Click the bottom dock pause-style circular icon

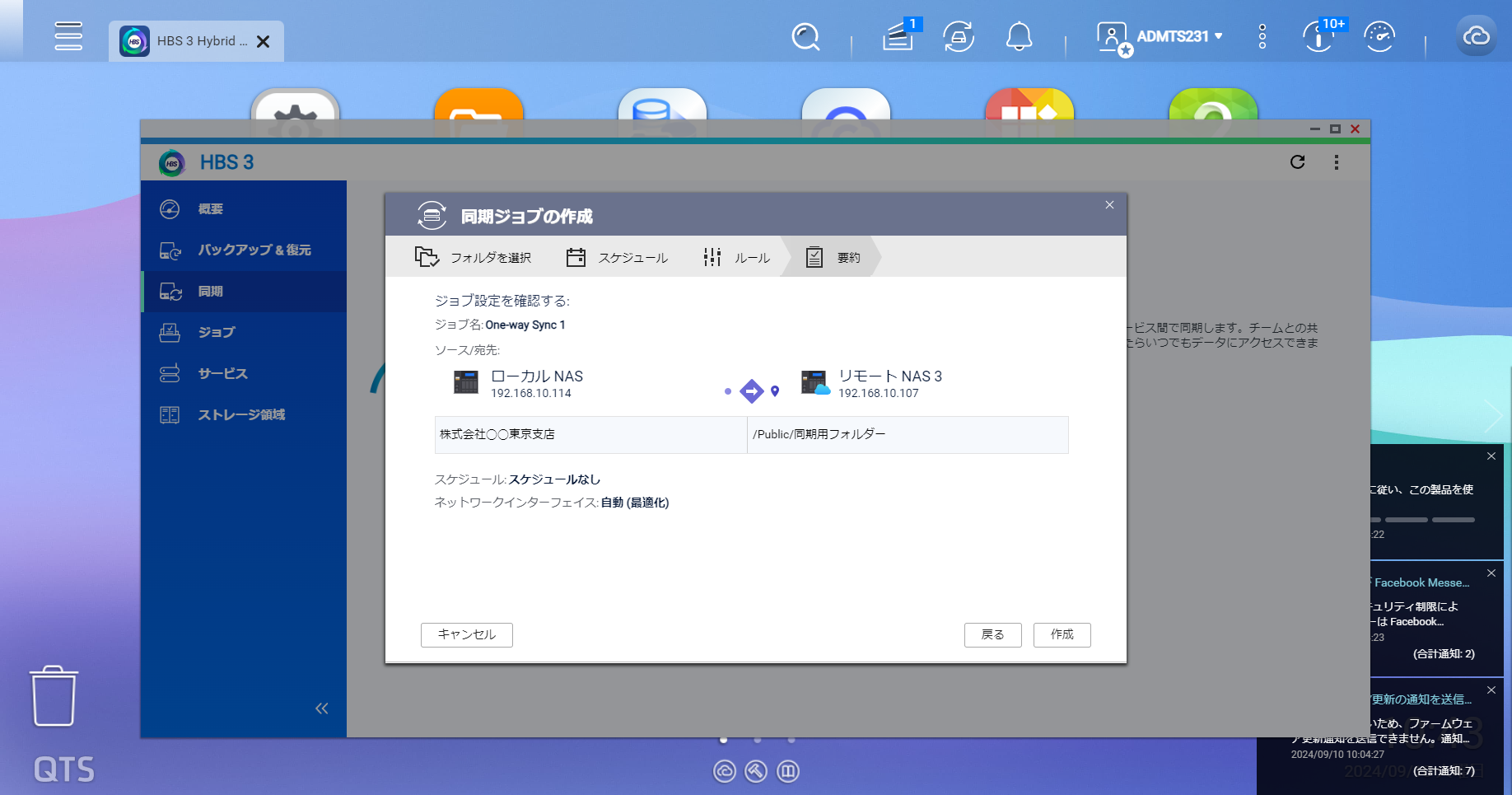point(788,771)
